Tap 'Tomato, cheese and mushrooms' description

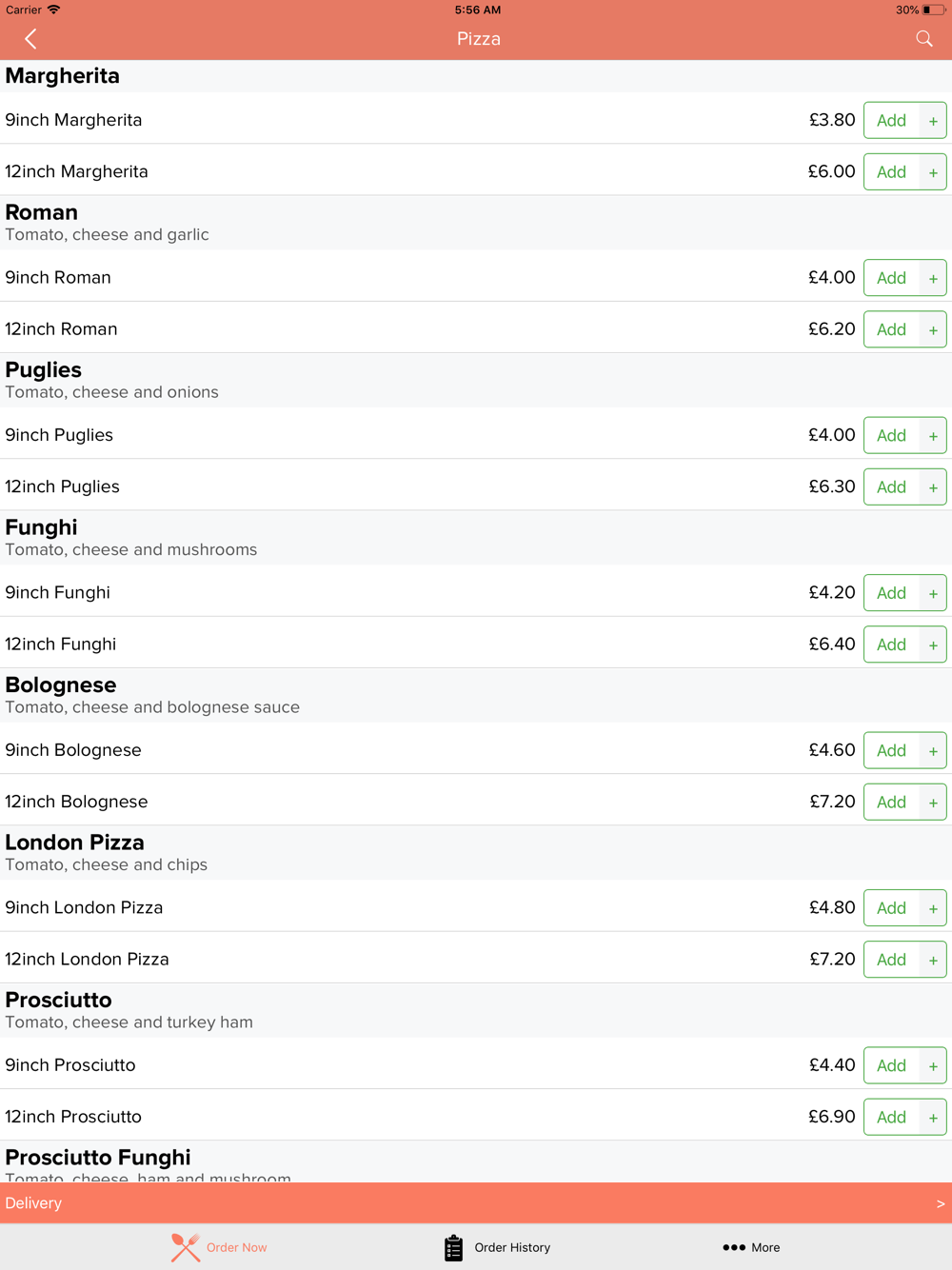[x=131, y=549]
